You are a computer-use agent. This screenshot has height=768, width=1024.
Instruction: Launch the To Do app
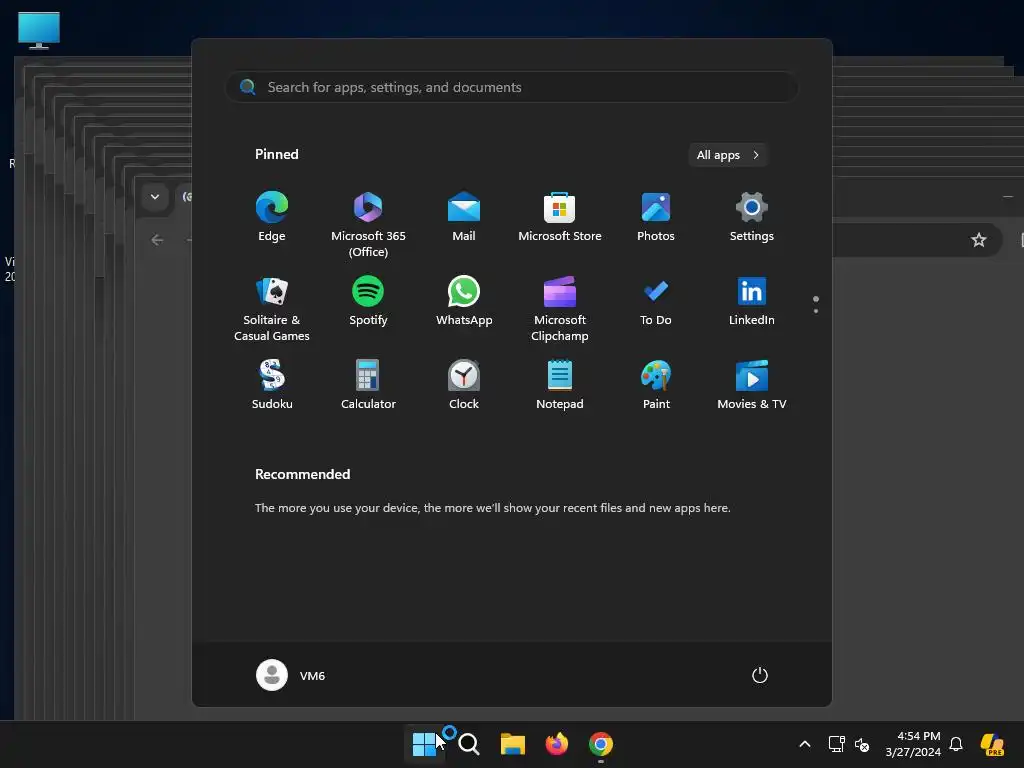click(656, 301)
